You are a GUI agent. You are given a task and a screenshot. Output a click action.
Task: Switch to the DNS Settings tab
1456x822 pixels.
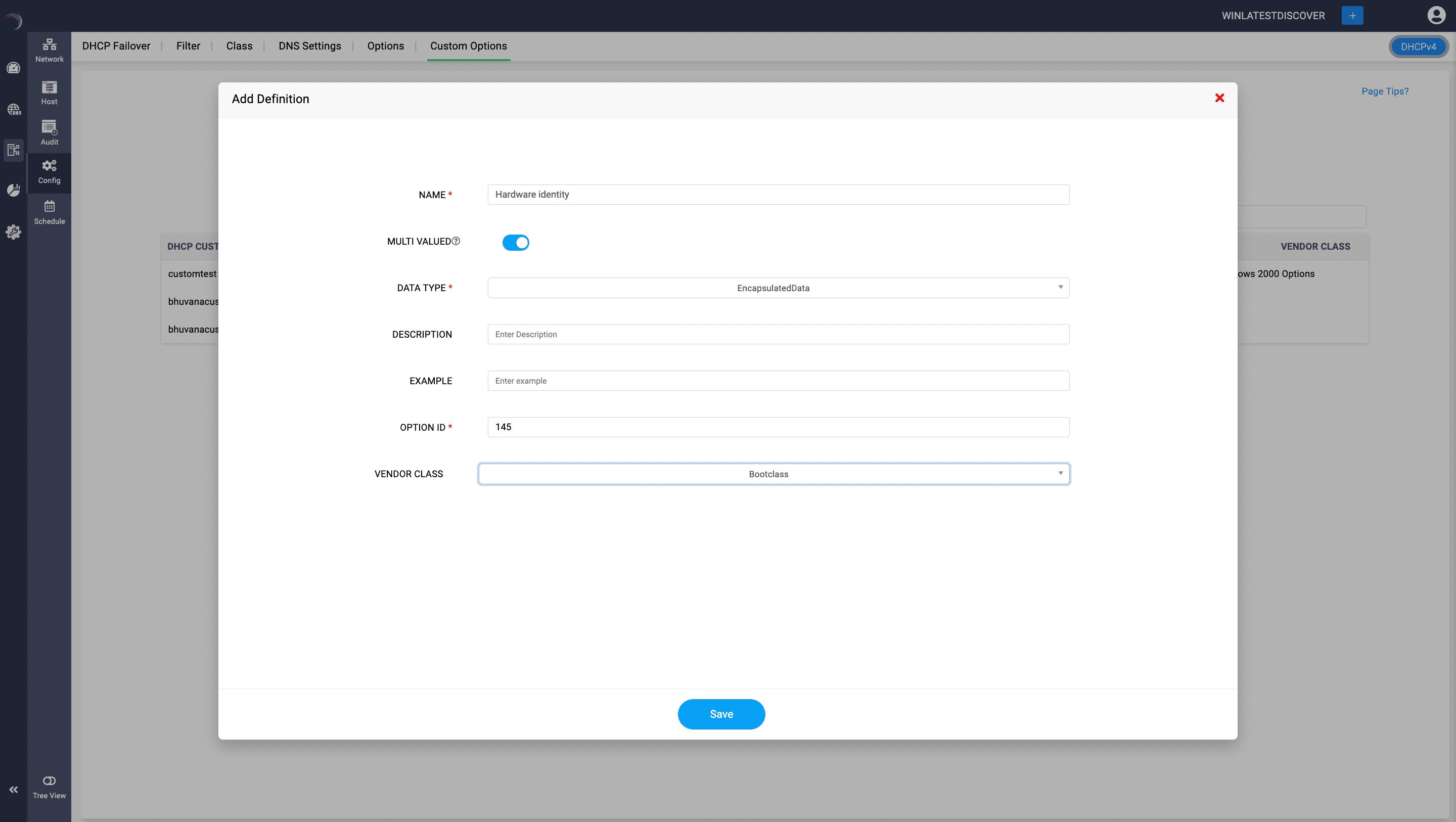309,46
